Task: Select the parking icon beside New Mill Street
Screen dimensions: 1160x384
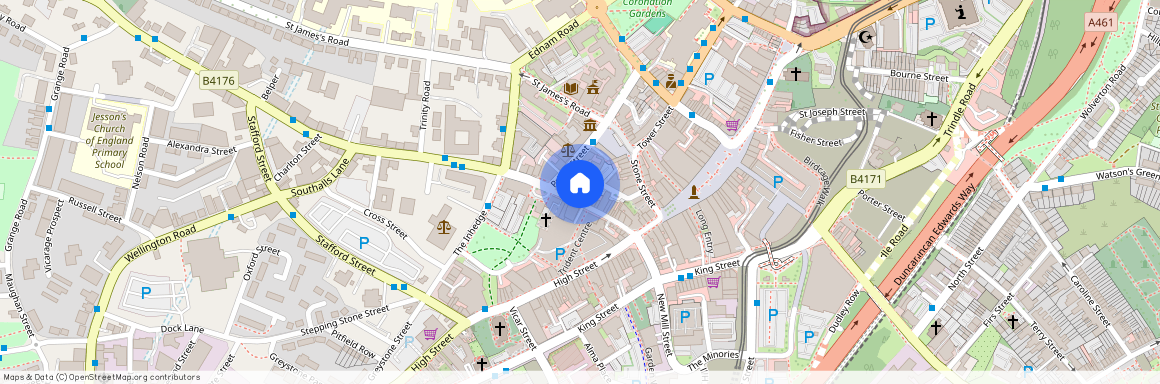Action: (x=685, y=317)
